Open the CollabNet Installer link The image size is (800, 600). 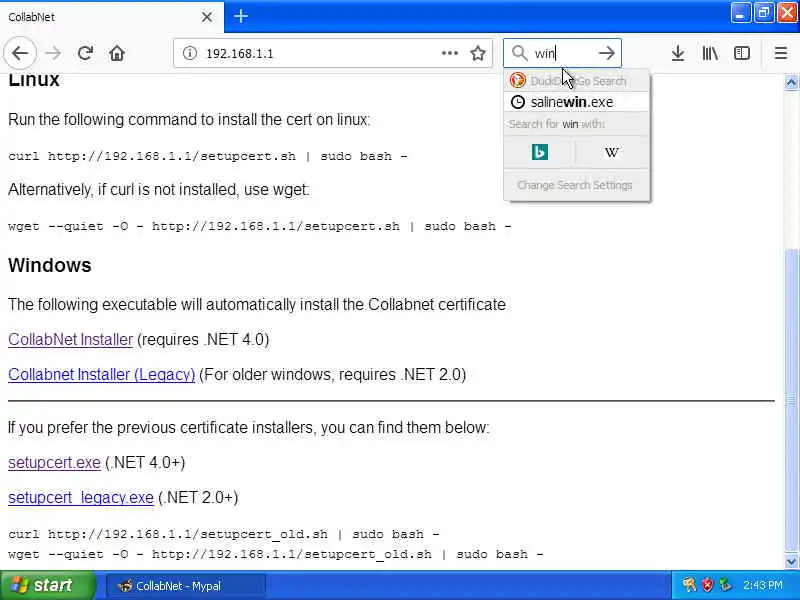[70, 340]
